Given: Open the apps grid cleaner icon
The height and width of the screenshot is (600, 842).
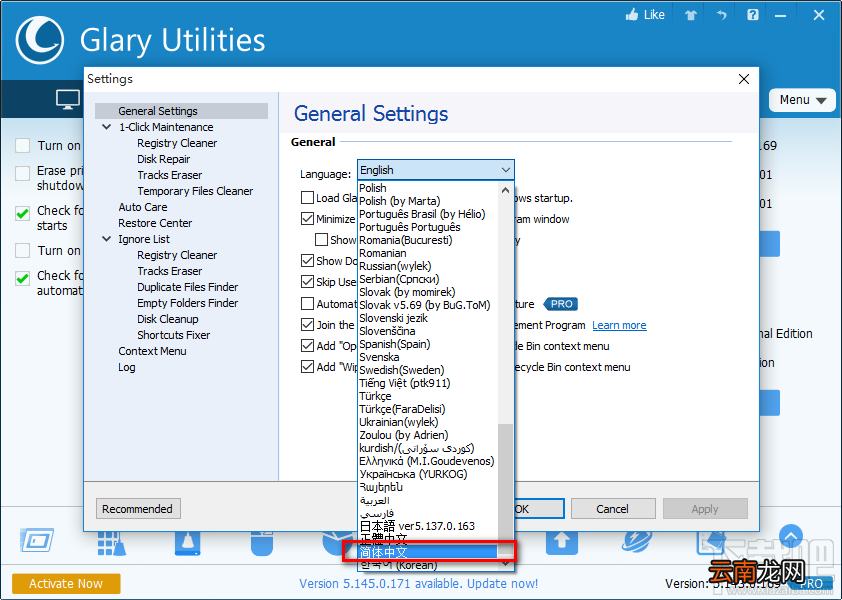Looking at the screenshot, I should pyautogui.click(x=111, y=544).
